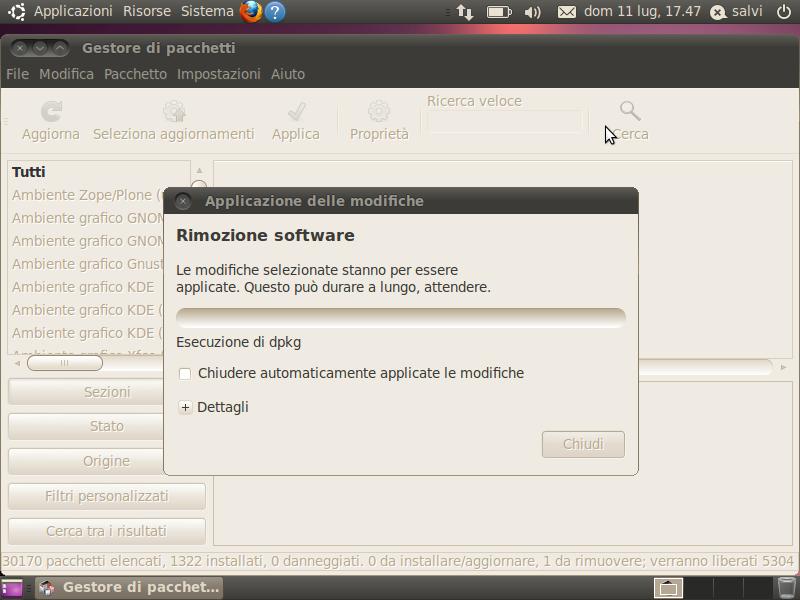
Task: Open the Modifica menu
Action: [66, 74]
